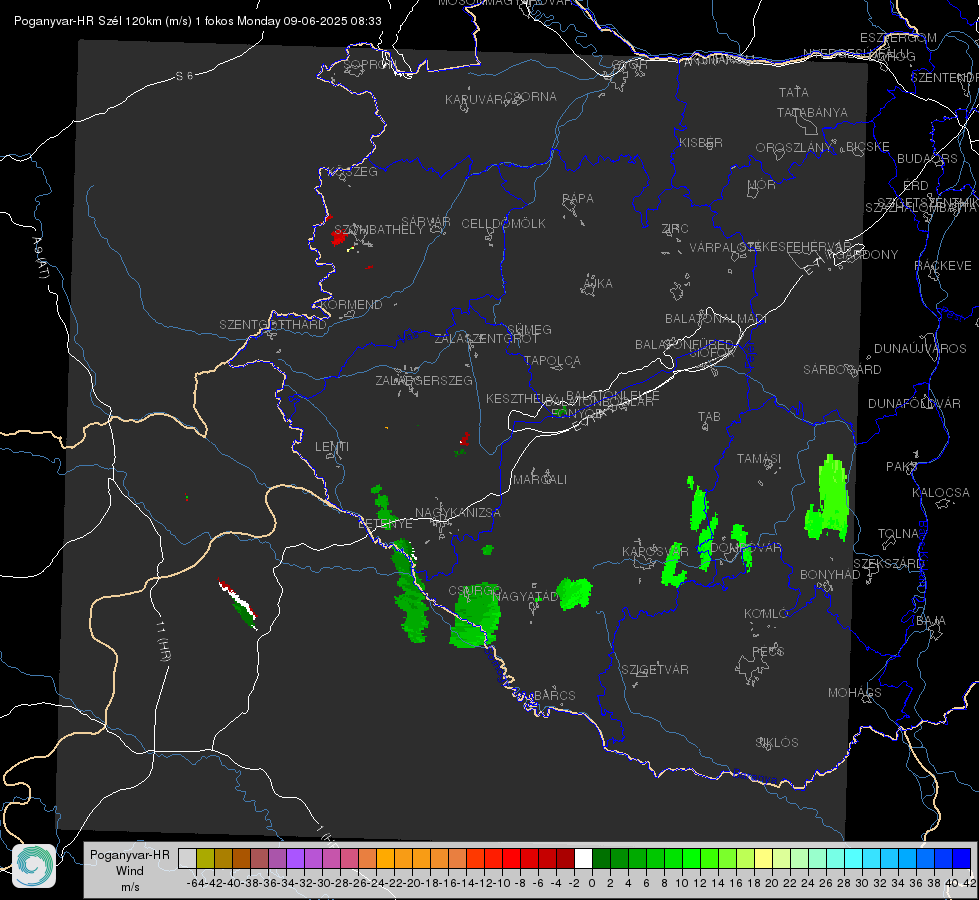The height and width of the screenshot is (900, 979).
Task: Click the RACKEVE town label
Action: click(943, 266)
